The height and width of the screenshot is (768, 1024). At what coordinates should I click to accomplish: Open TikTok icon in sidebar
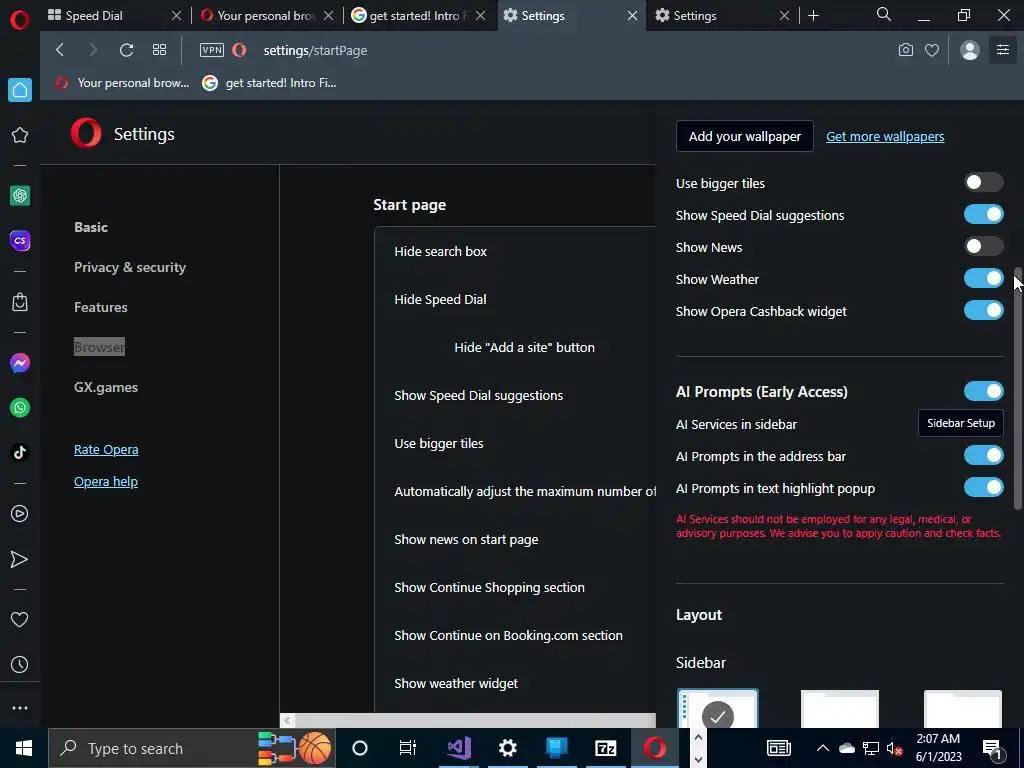20,453
